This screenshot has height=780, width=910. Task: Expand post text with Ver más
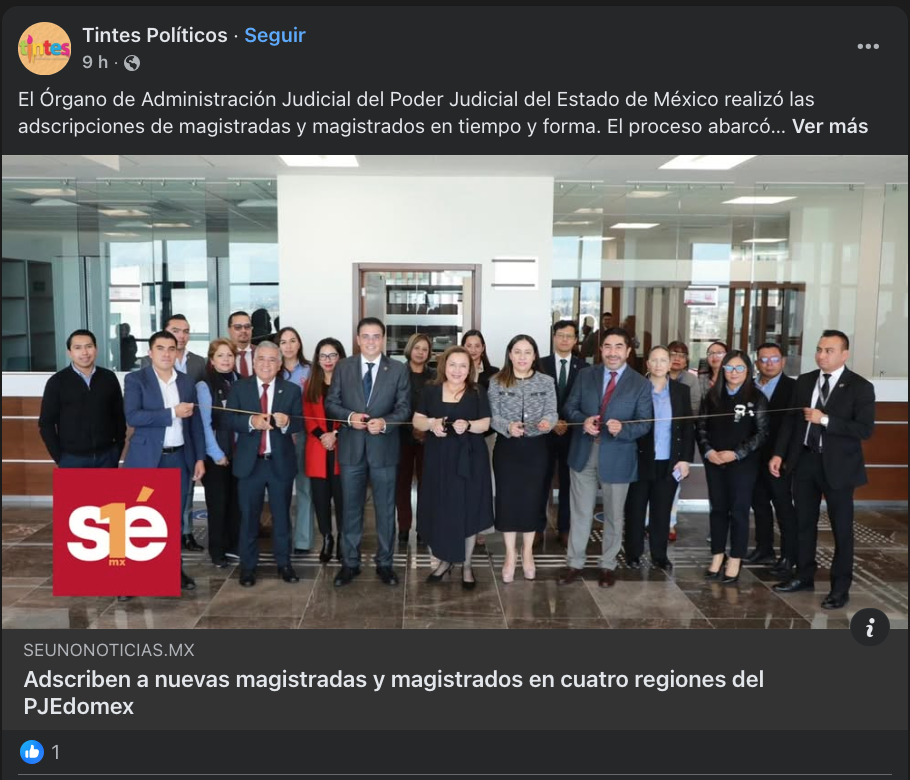830,127
